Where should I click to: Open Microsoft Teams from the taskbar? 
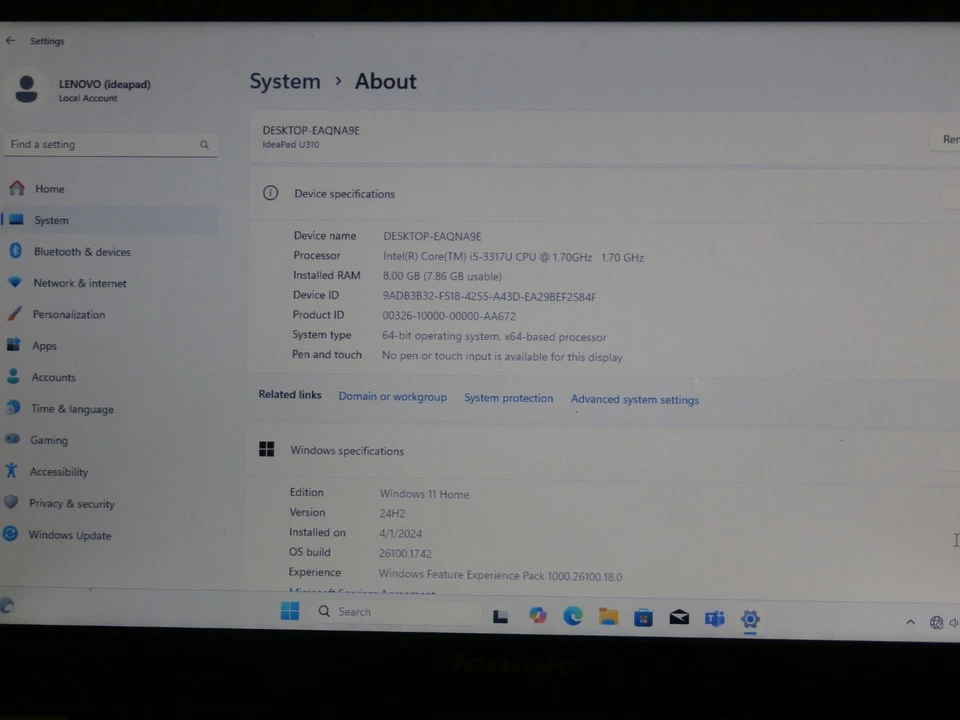[x=715, y=618]
